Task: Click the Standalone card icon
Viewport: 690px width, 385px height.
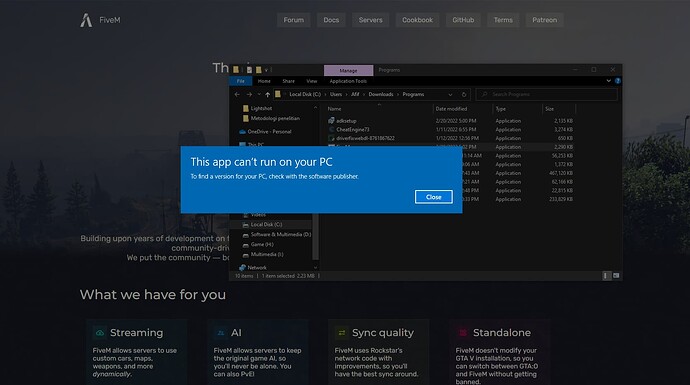Action: [462, 333]
